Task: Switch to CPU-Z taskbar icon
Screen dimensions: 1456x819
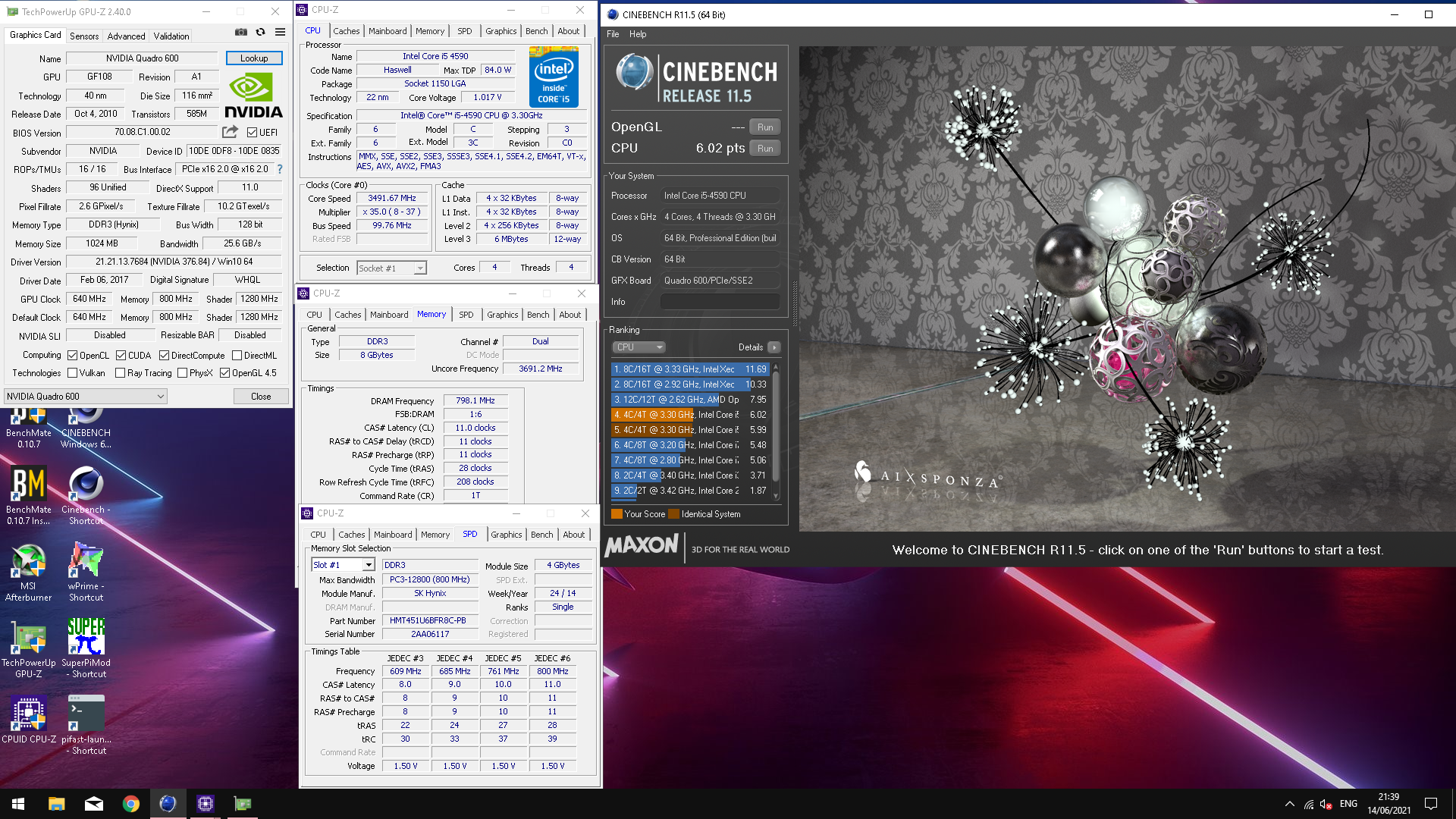Action: coord(205,804)
